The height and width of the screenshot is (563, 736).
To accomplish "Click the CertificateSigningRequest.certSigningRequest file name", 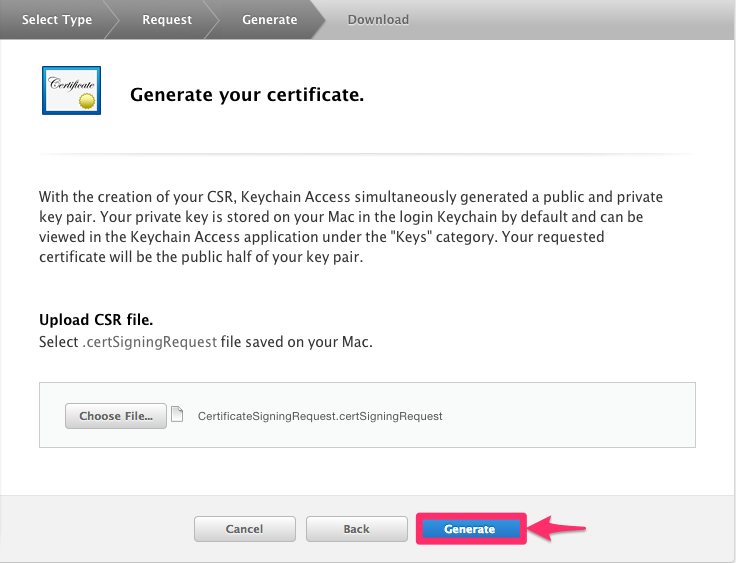I will [320, 416].
